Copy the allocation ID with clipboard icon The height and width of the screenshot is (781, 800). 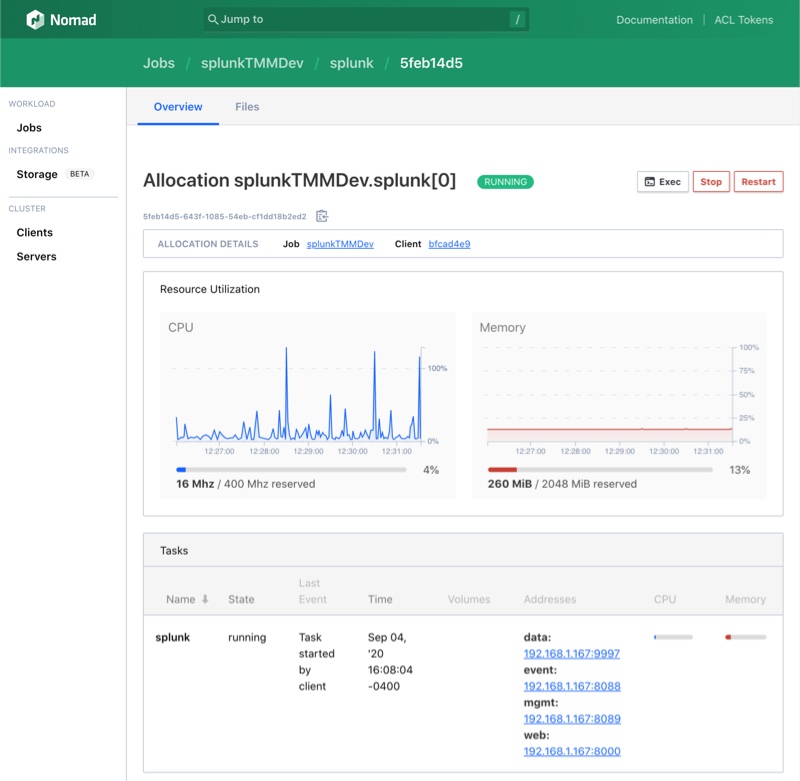[321, 216]
